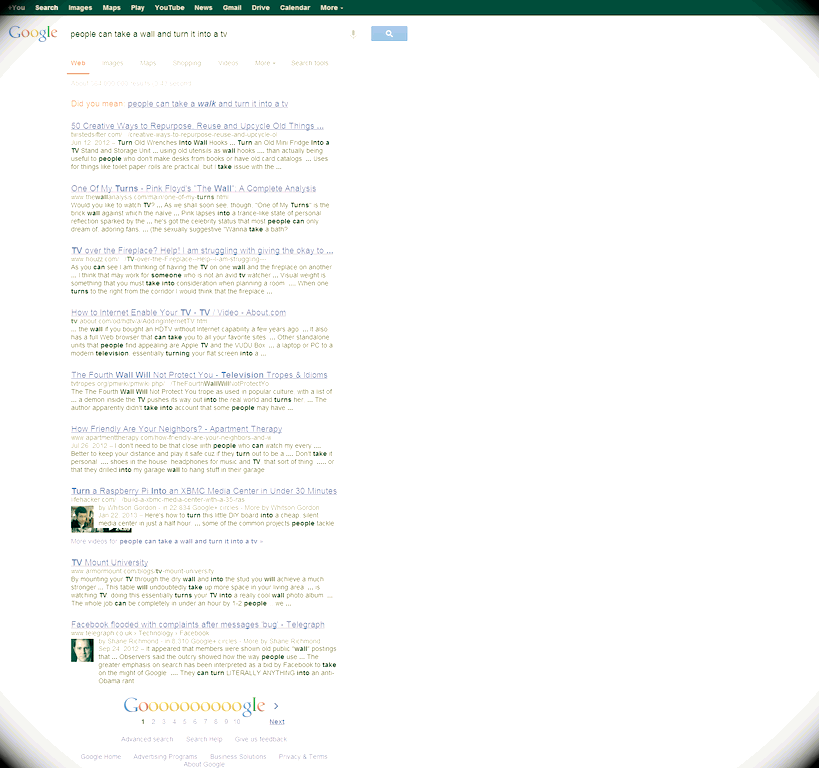Image resolution: width=819 pixels, height=768 pixels.
Task: Open 'TV over the Fireplace?' result
Action: pos(202,251)
